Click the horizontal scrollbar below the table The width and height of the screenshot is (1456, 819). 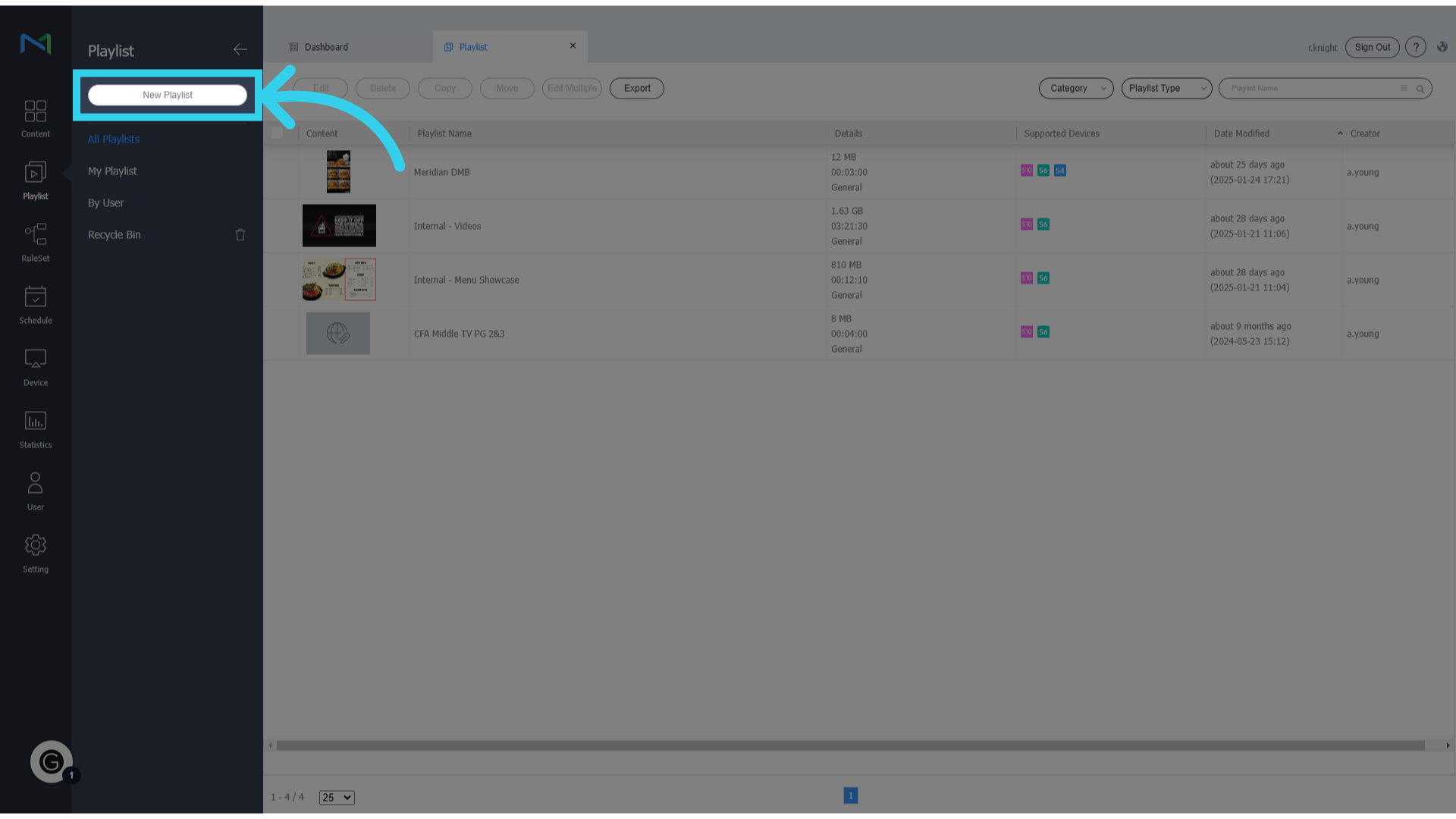coord(849,745)
